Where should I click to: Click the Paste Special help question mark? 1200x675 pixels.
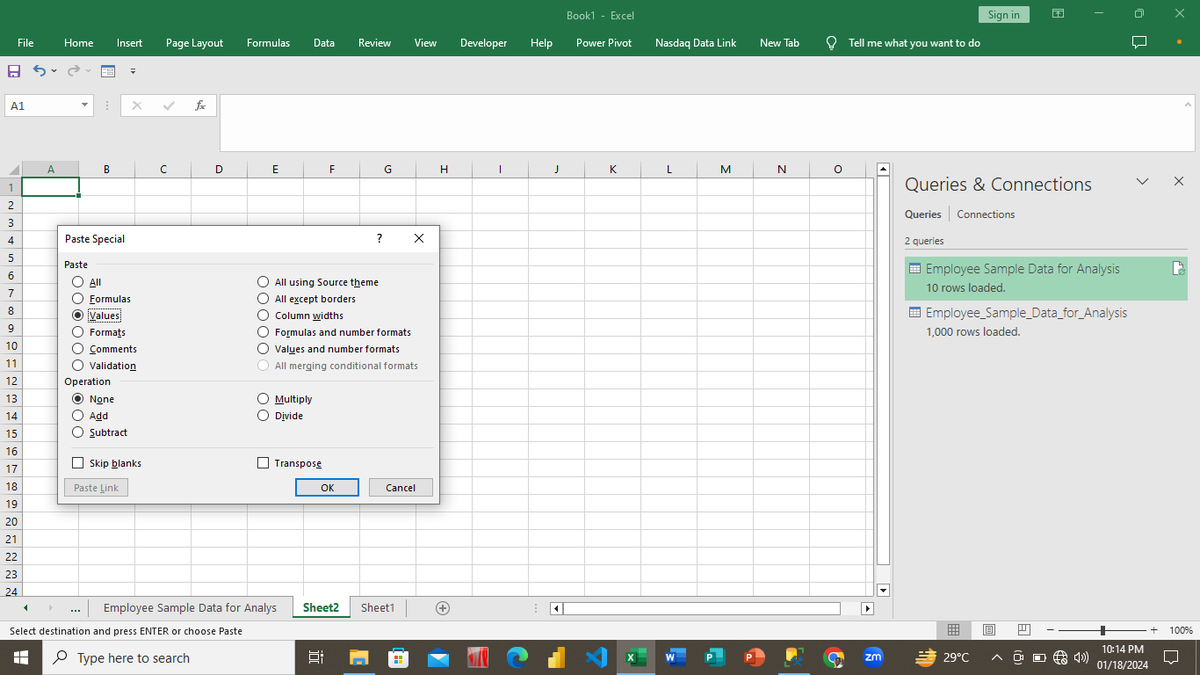(x=378, y=238)
